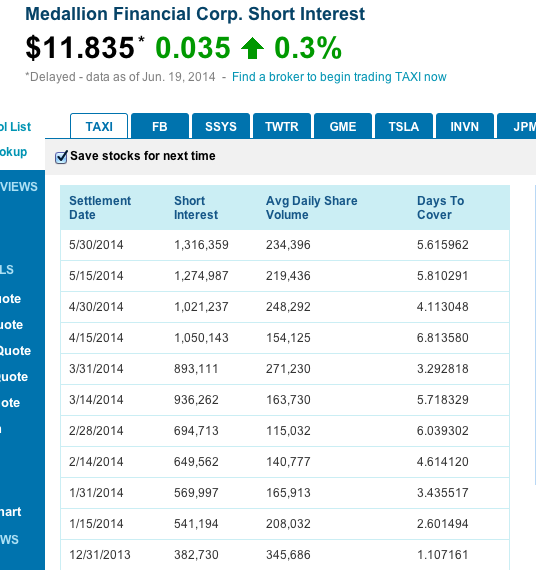Screen dimensions: 536x570
Task: Click average volume value 140,777
Action: click(x=288, y=462)
